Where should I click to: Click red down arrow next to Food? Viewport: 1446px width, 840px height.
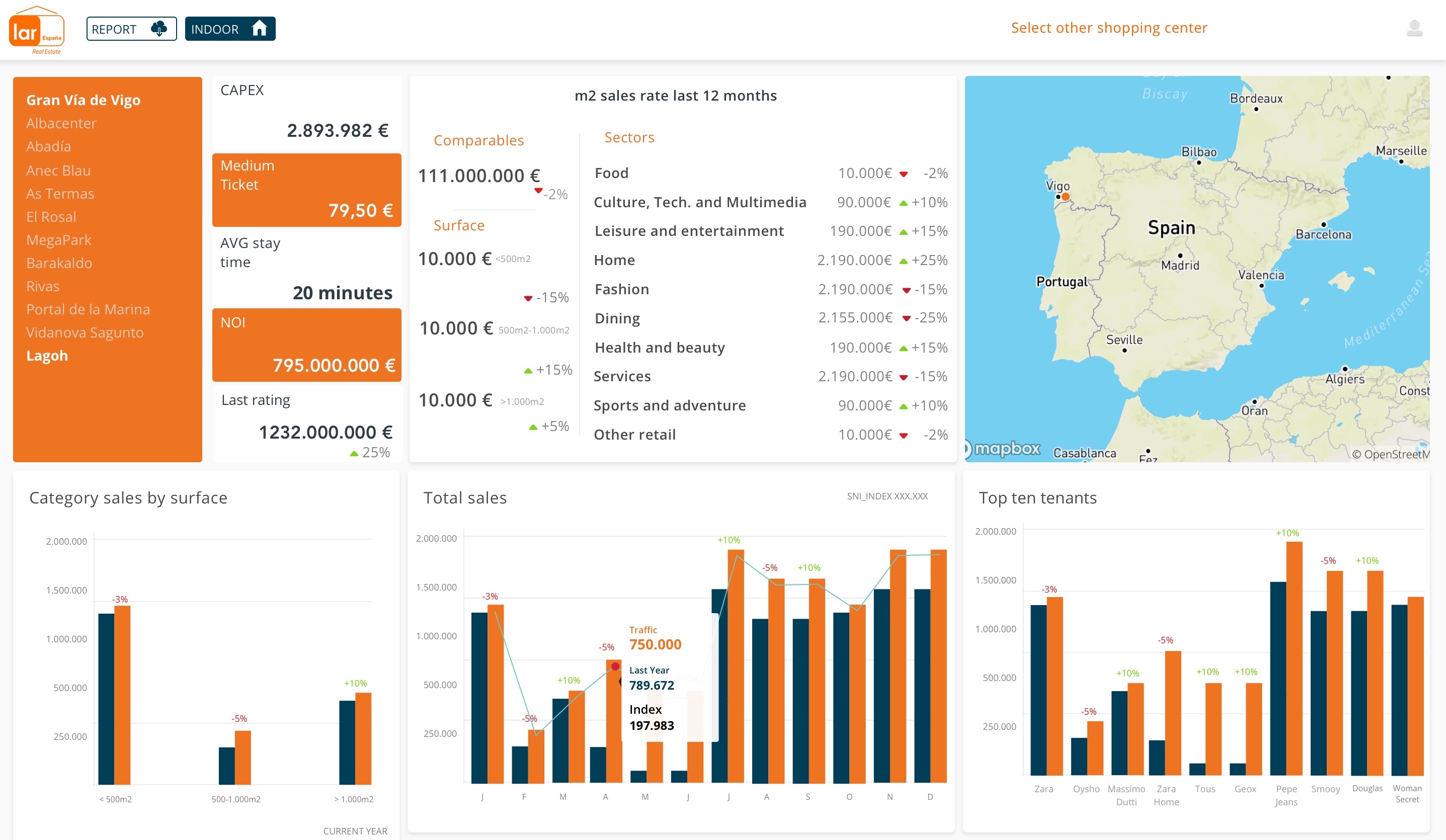pyautogui.click(x=903, y=175)
